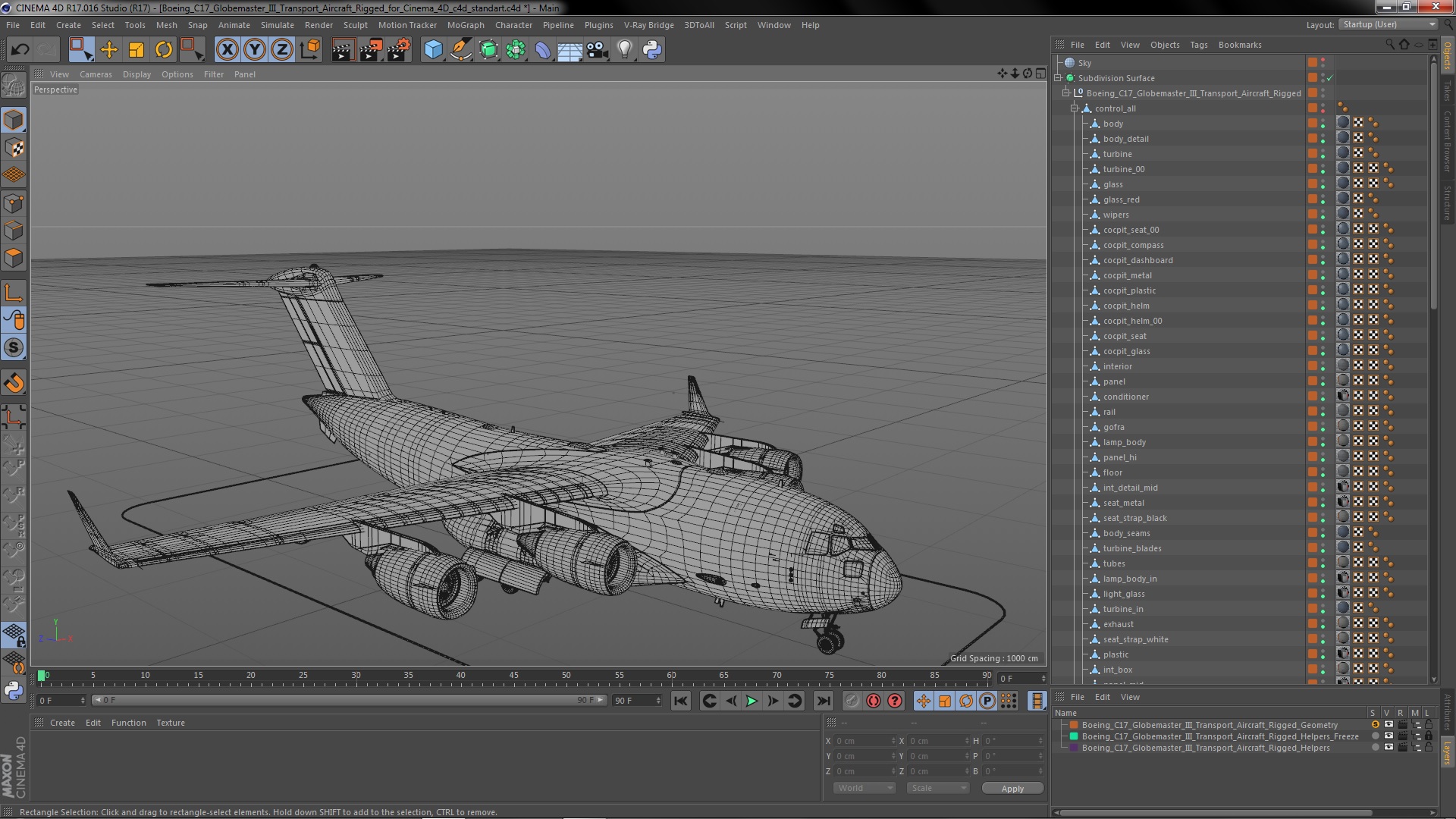Screen dimensions: 1456x819
Task: Open the Sculpt menu
Action: (x=355, y=25)
